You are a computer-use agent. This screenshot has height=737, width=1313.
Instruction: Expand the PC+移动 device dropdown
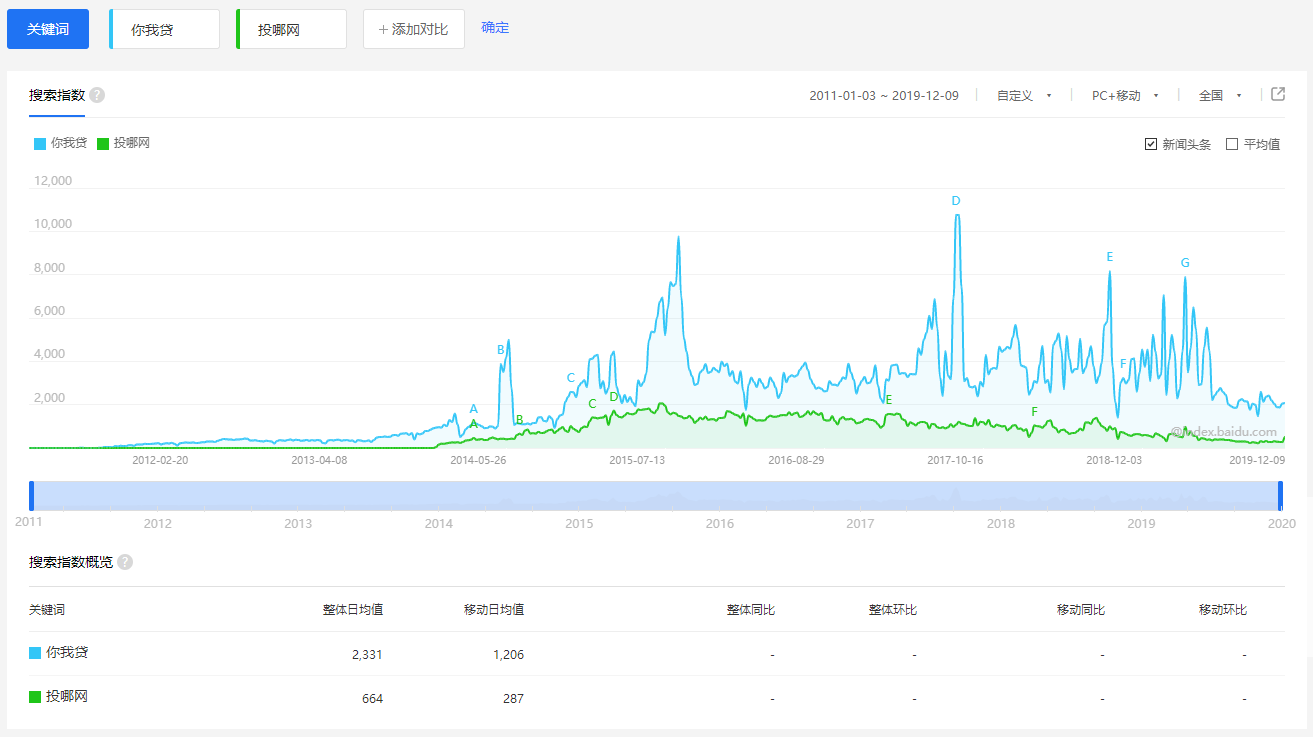pos(1125,96)
